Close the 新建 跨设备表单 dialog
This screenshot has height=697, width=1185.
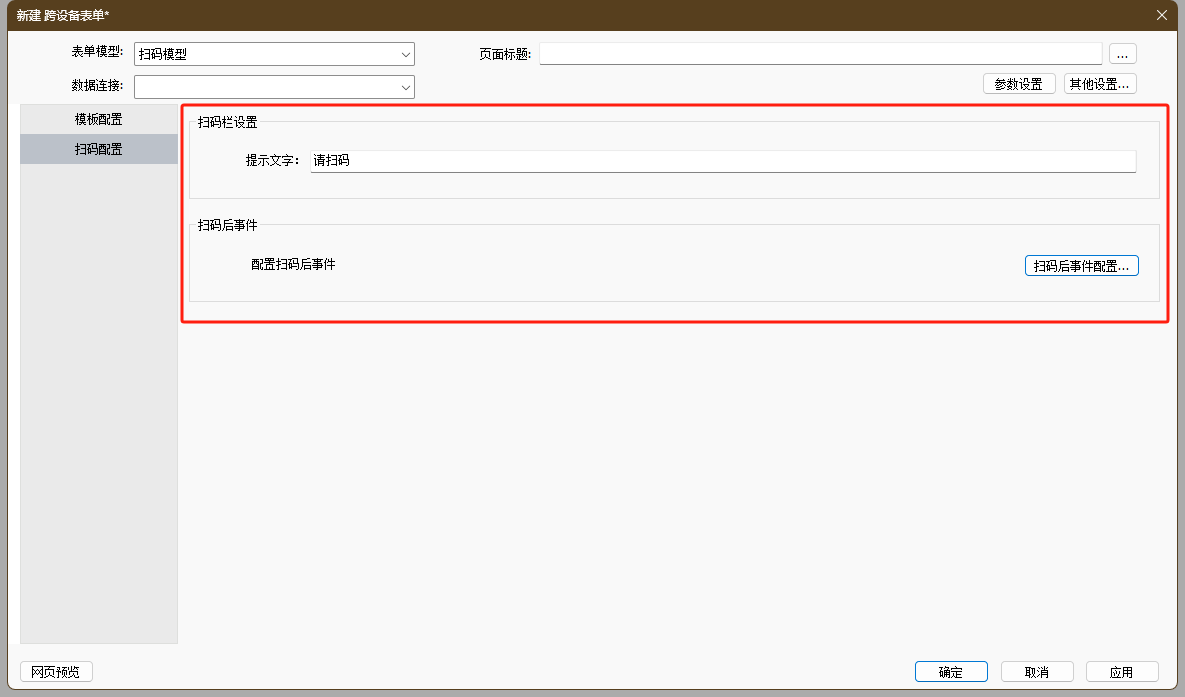coord(1161,15)
